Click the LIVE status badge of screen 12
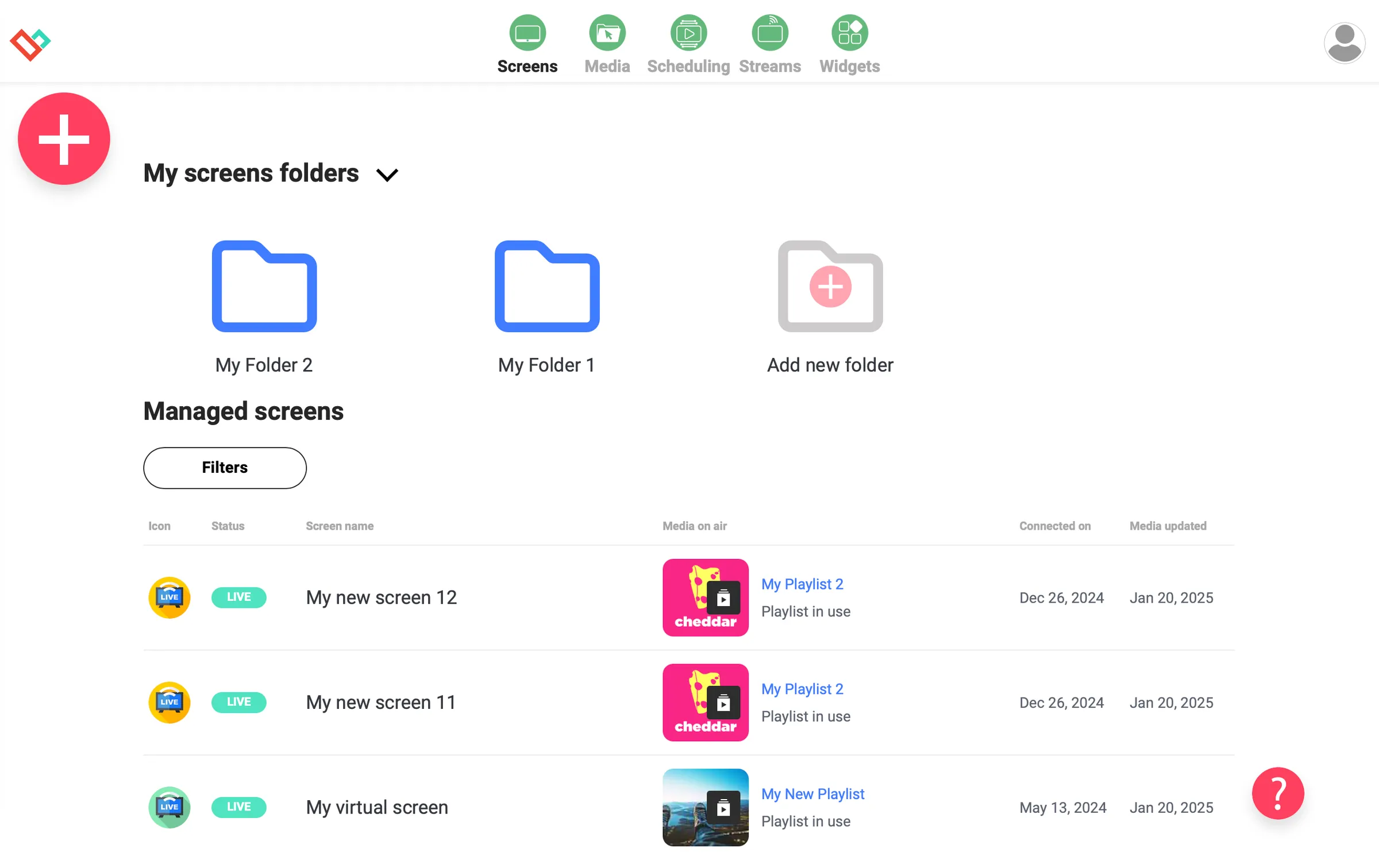This screenshot has width=1379, height=868. coord(238,597)
